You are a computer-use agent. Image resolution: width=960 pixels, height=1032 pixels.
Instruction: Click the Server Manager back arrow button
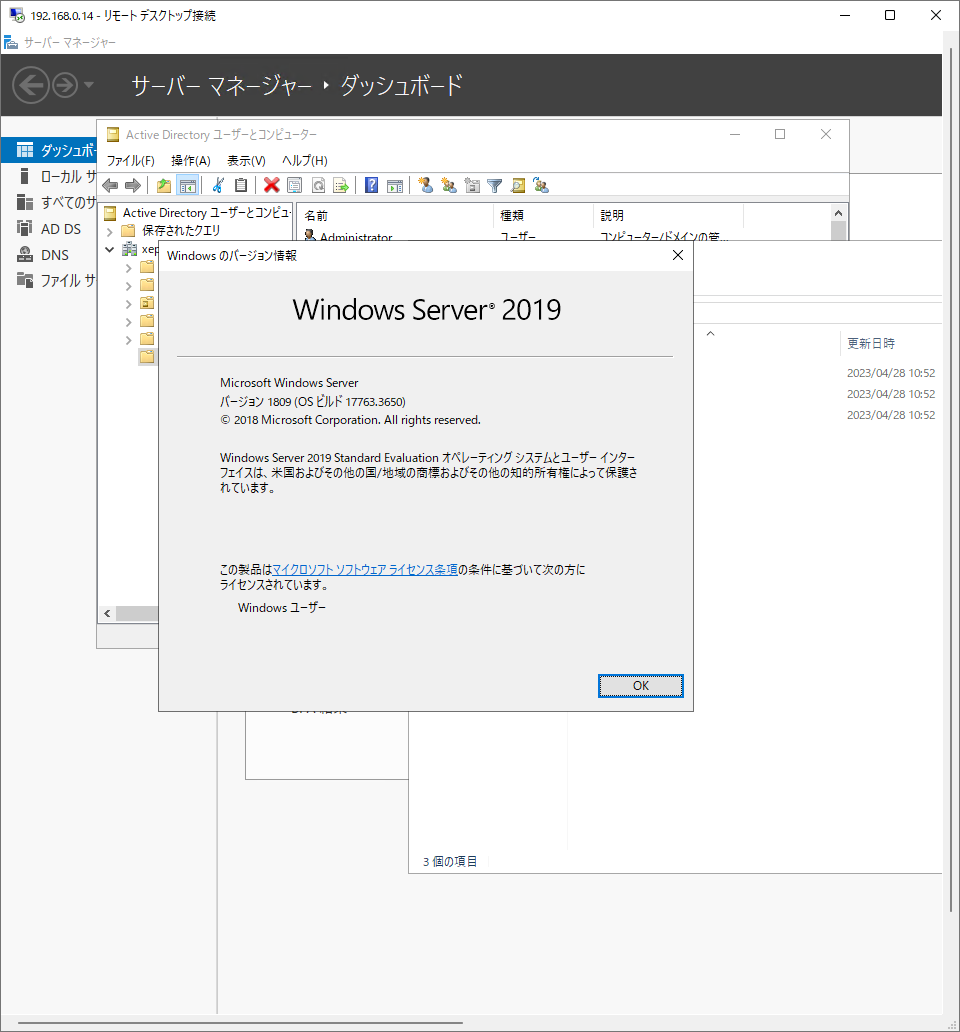[30, 85]
